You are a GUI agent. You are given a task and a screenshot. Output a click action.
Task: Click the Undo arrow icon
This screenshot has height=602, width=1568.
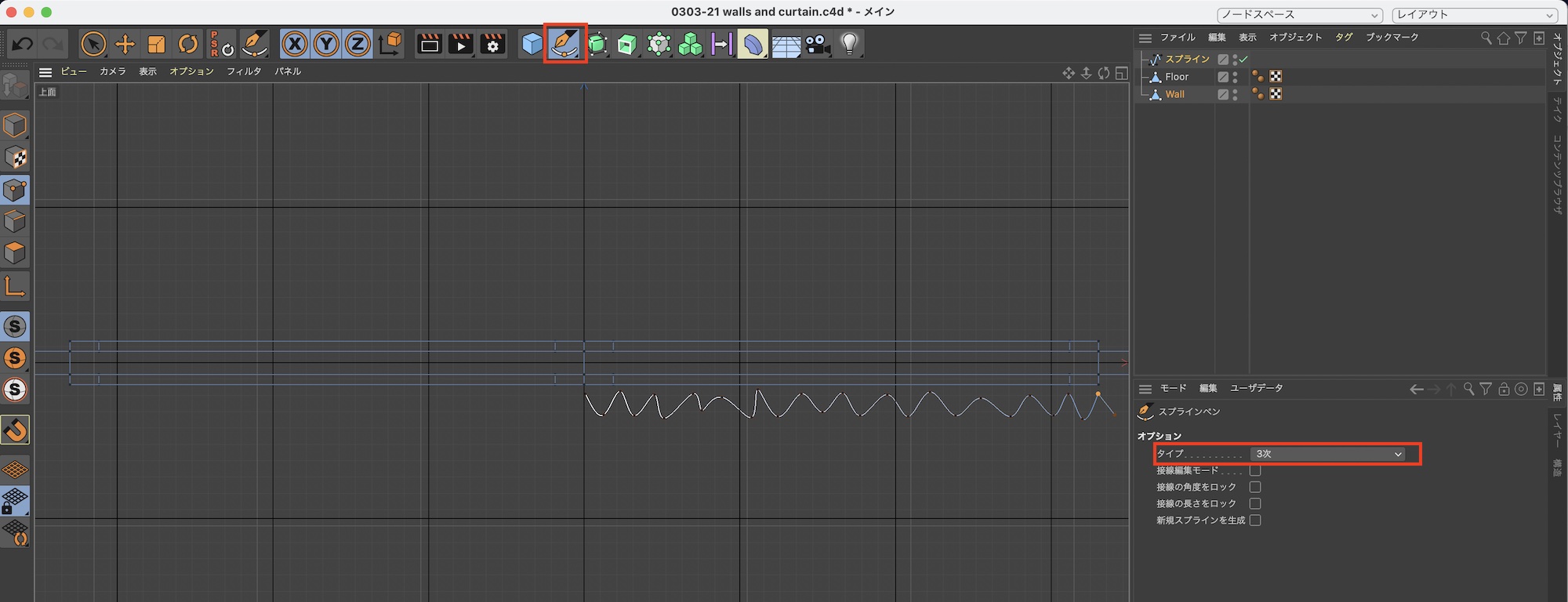(x=22, y=44)
